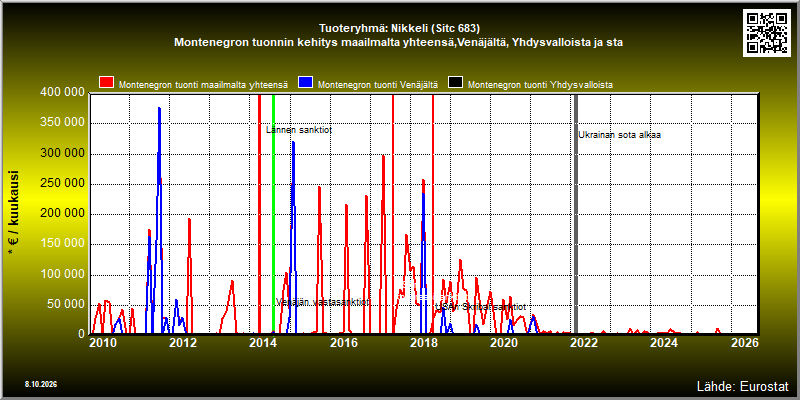
Task: Click the 'Lähde: Eurostat' source text
Action: (x=742, y=386)
